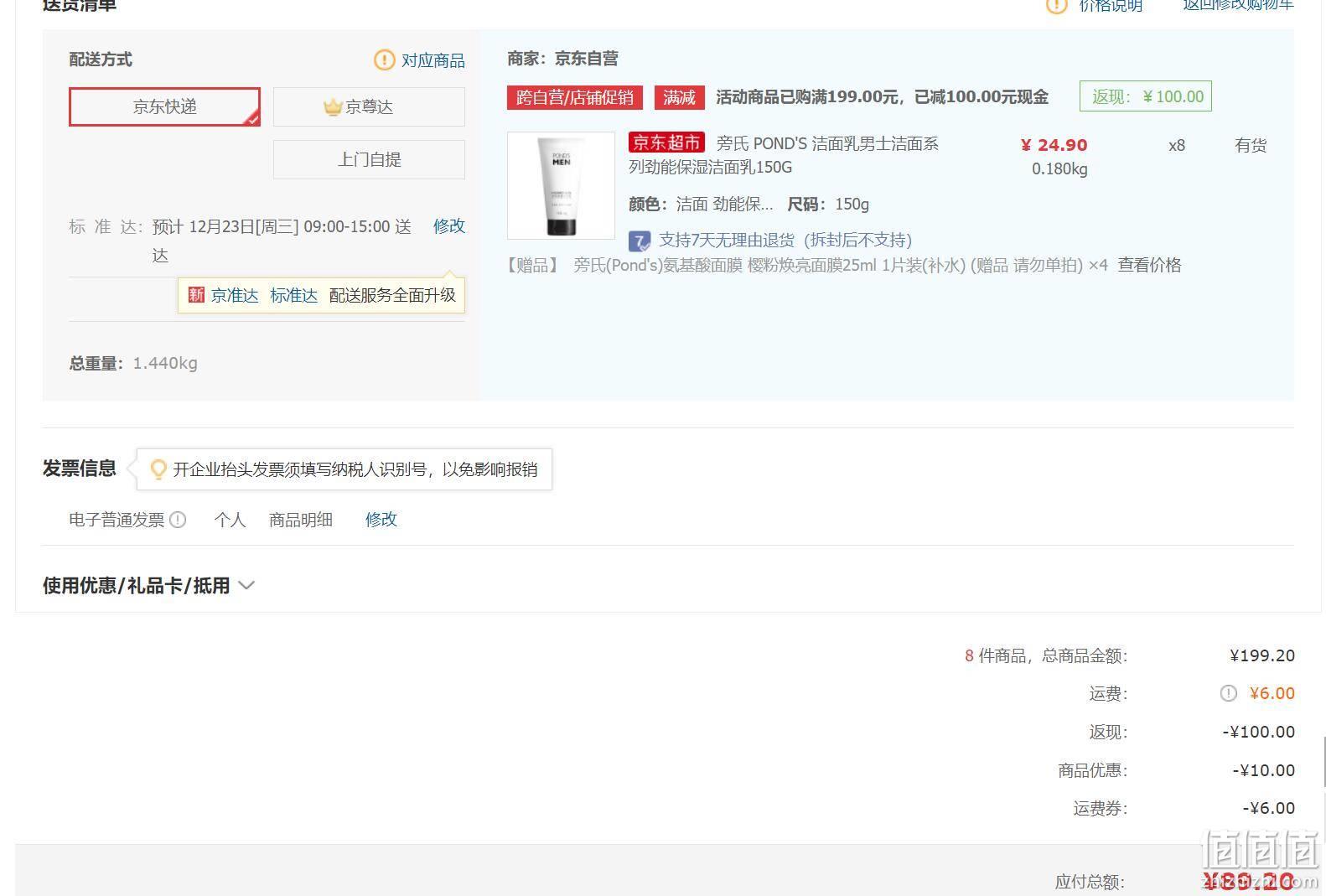The width and height of the screenshot is (1326, 896).
Task: Click the 返现 -¥100.00 value
Action: pos(1258,732)
